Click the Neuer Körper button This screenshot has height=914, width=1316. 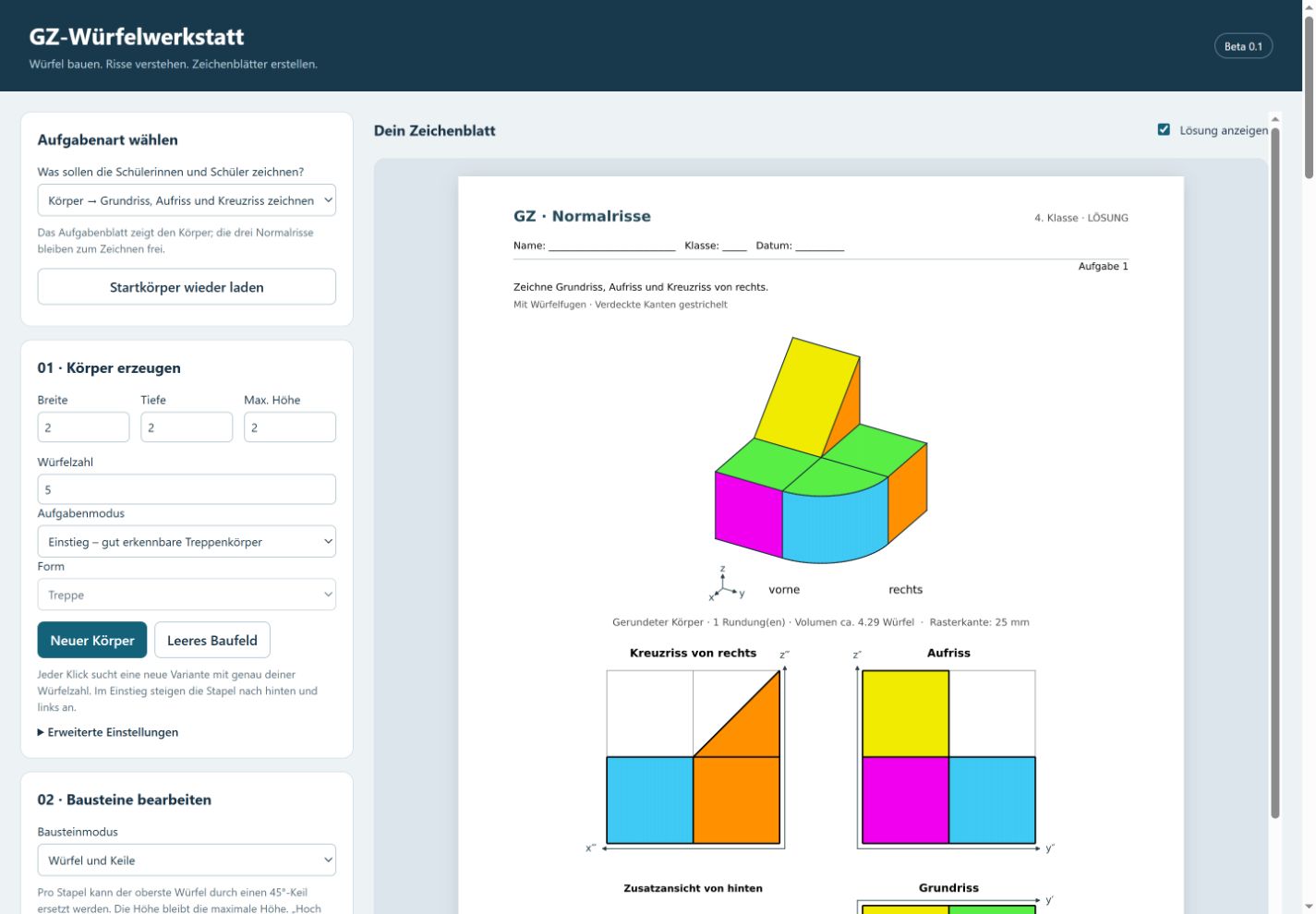(92, 640)
